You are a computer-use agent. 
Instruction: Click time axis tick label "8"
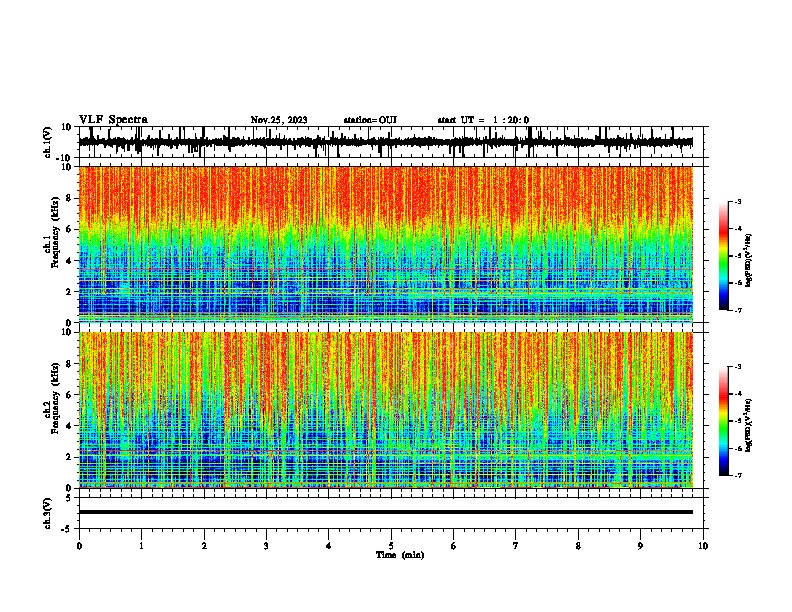click(578, 546)
